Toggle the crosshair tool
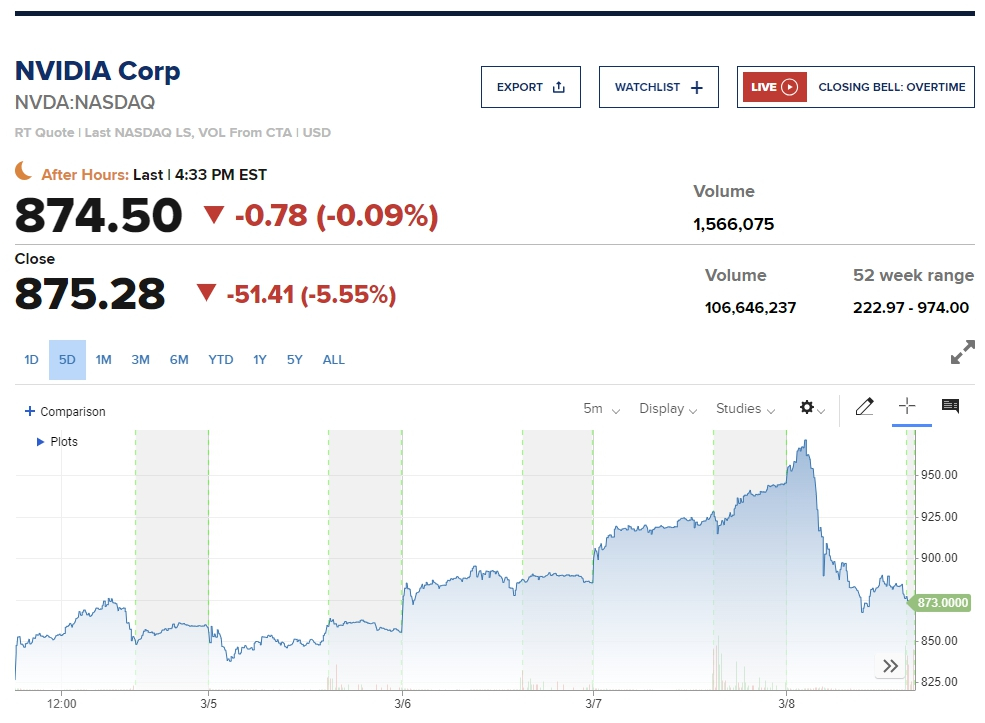 point(907,406)
